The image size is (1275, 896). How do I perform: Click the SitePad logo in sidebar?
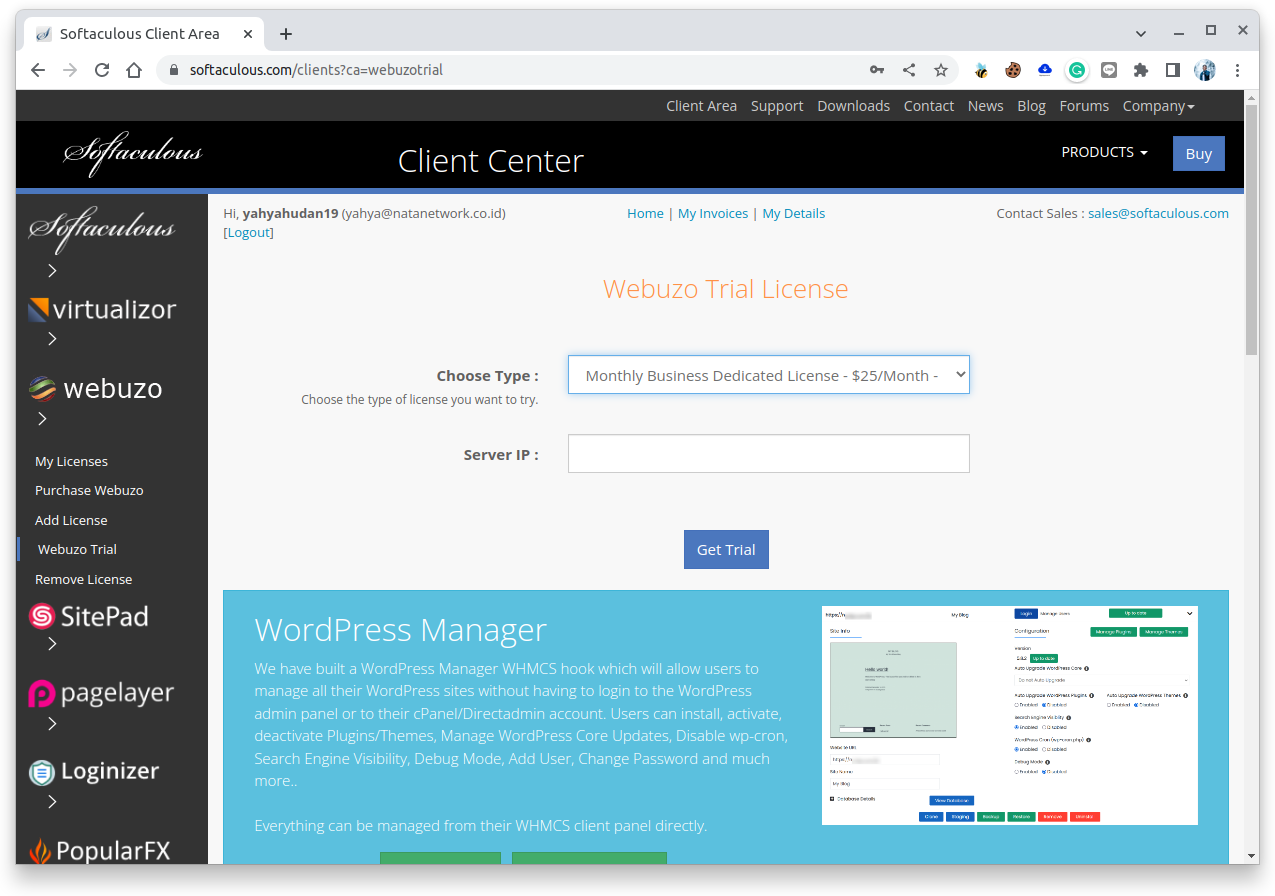[x=88, y=616]
